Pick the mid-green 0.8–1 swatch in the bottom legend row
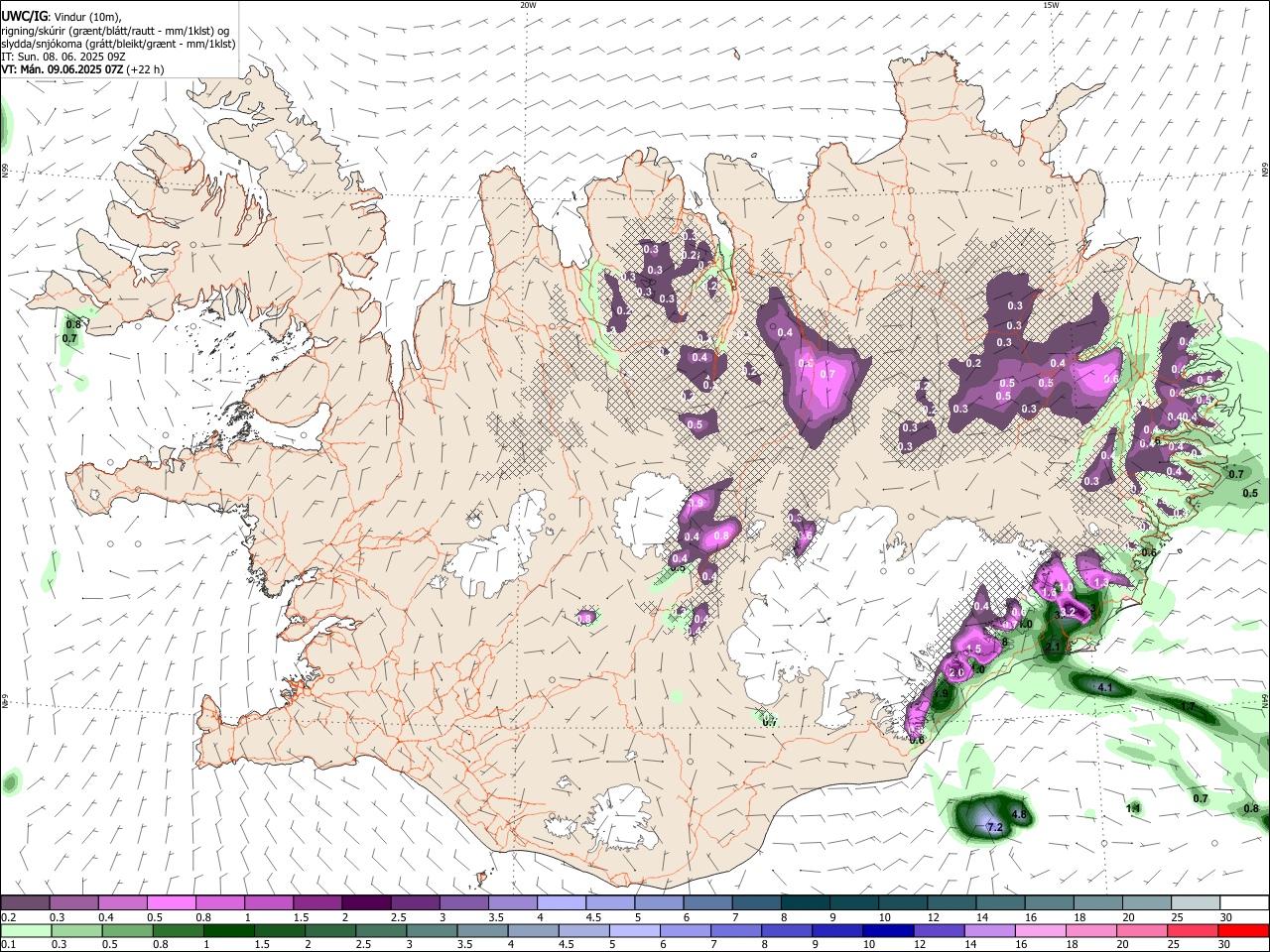 [x=179, y=930]
